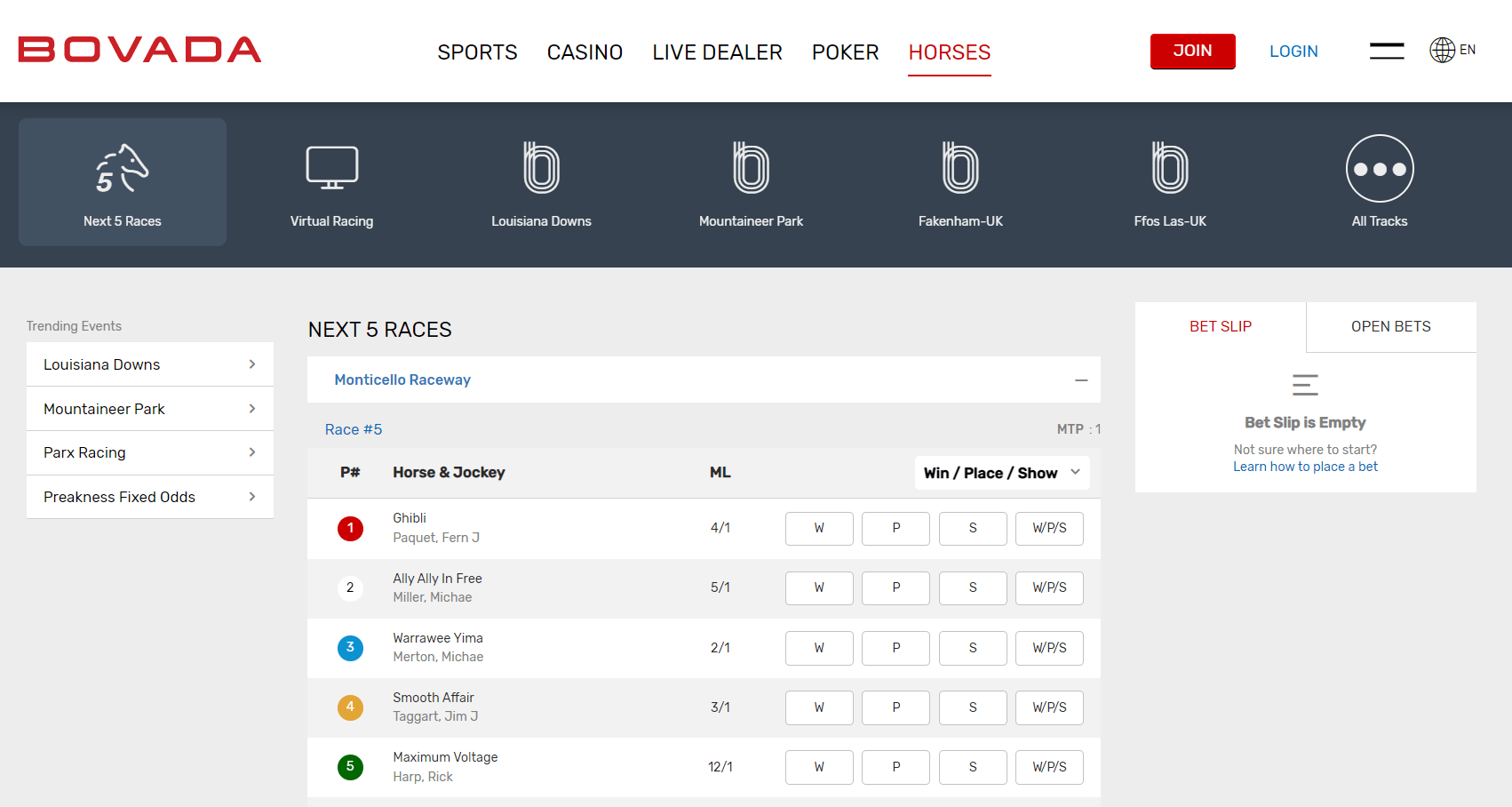Go to the Horses section
Image resolution: width=1512 pixels, height=807 pixels.
click(x=950, y=52)
